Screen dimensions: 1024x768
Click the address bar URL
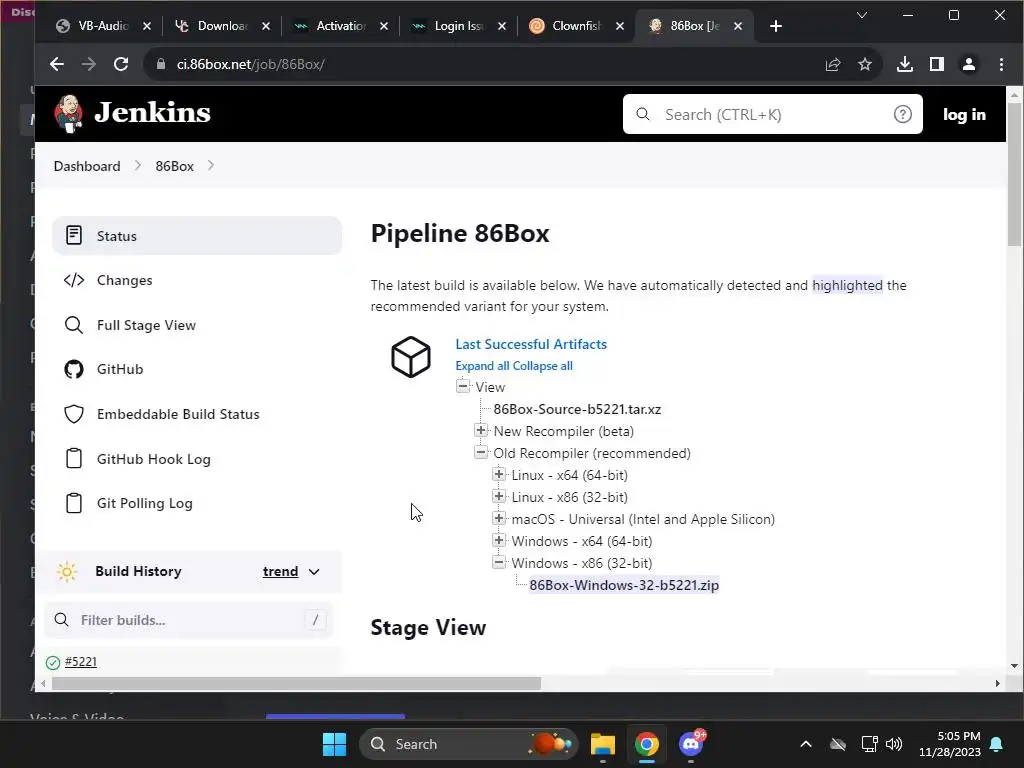[x=250, y=64]
